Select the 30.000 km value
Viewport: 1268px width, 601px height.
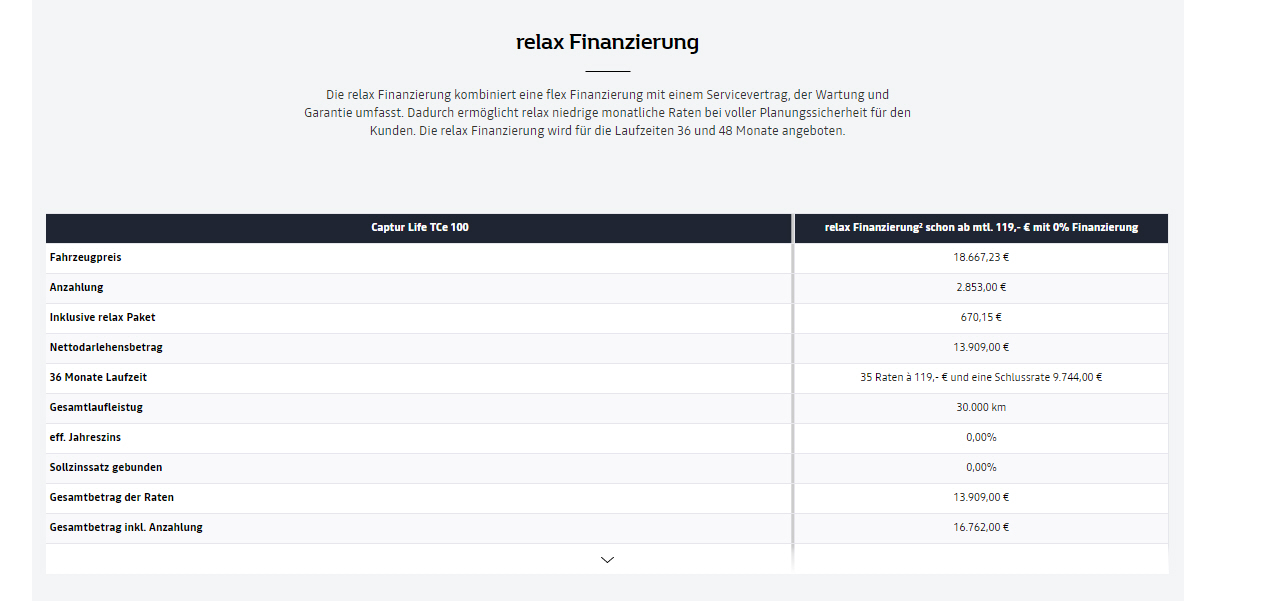click(x=981, y=407)
